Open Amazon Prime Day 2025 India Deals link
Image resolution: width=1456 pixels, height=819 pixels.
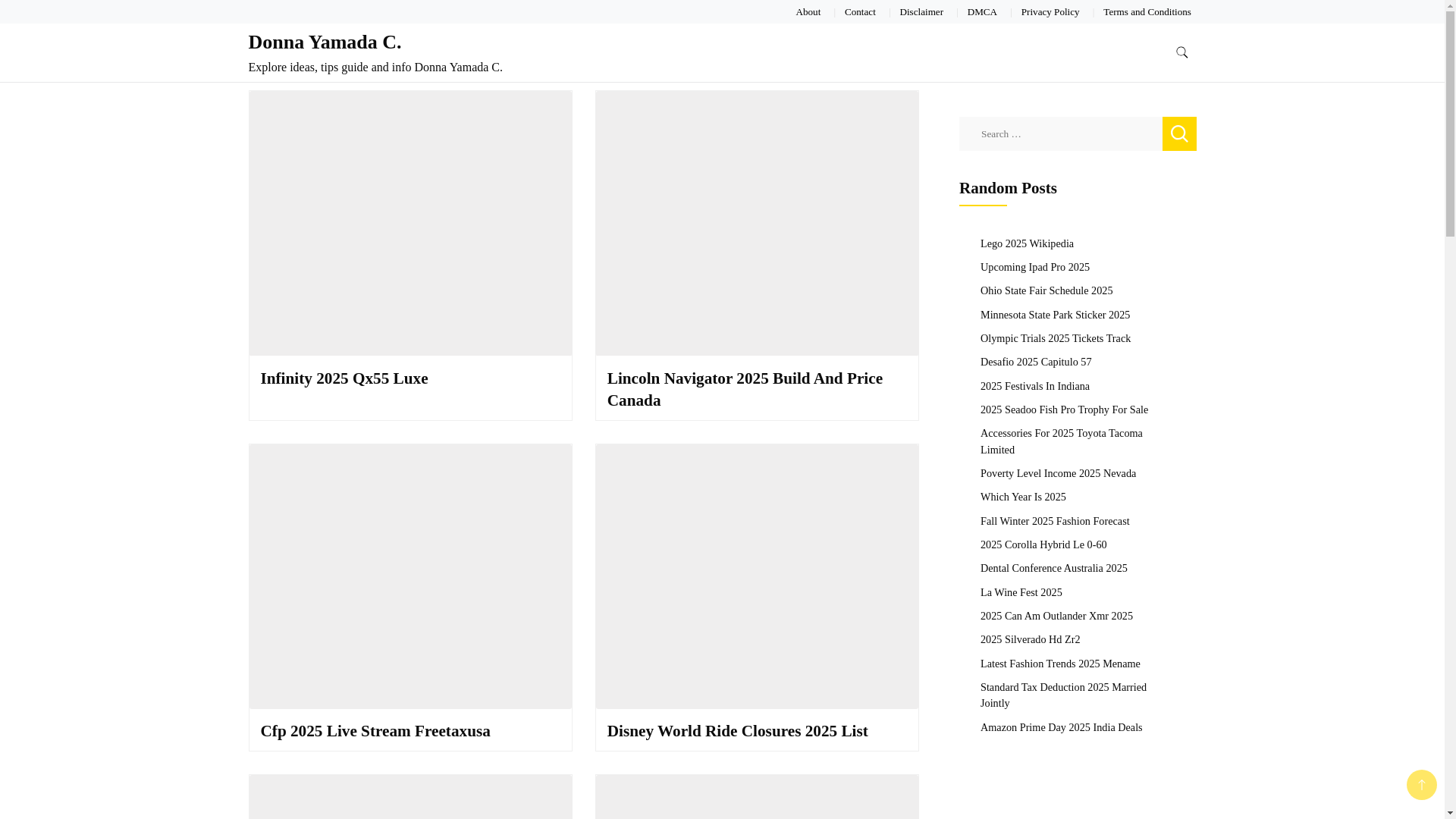tap(1061, 727)
